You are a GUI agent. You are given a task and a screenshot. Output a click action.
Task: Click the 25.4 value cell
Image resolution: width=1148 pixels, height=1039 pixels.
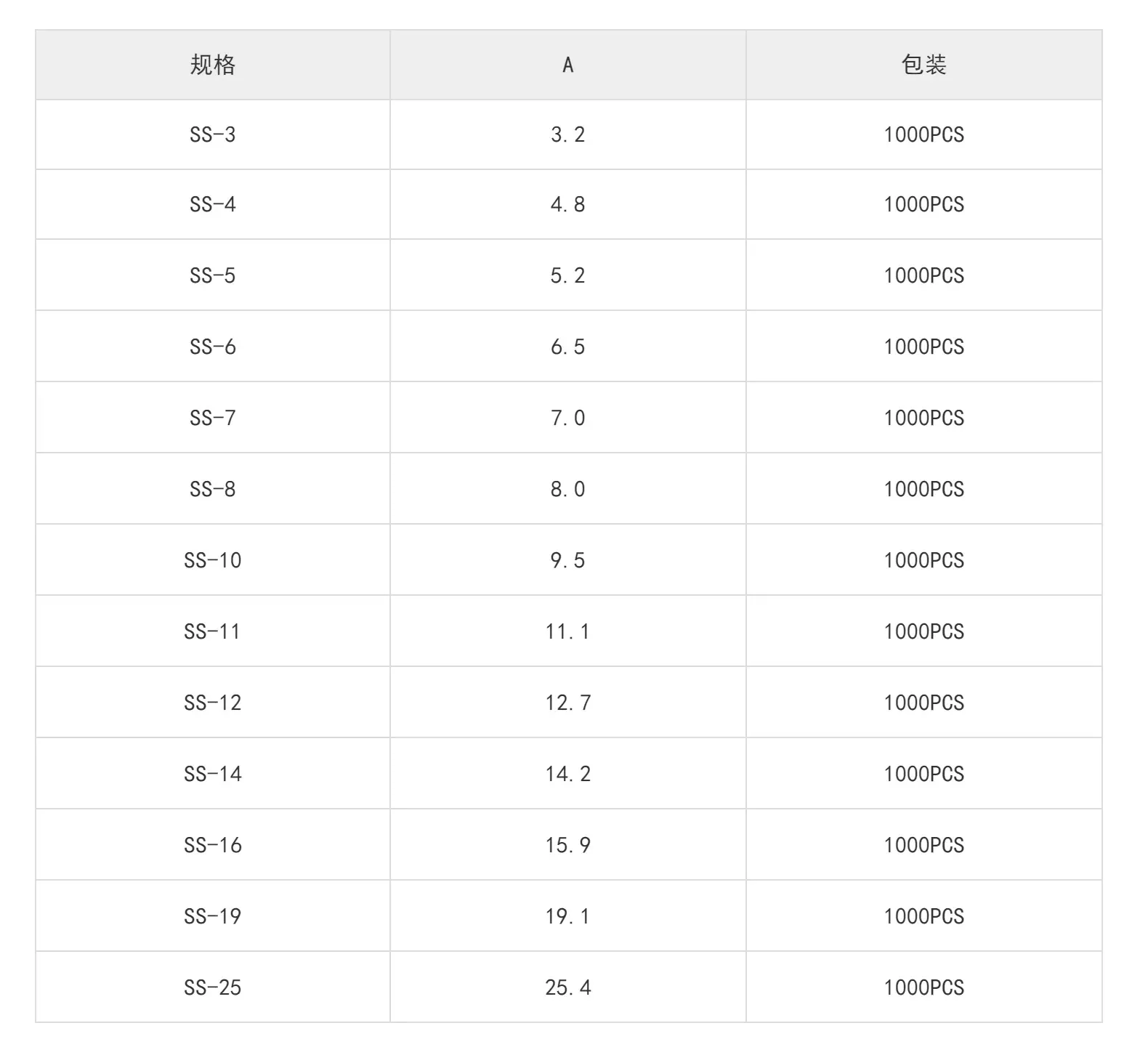[x=568, y=987]
